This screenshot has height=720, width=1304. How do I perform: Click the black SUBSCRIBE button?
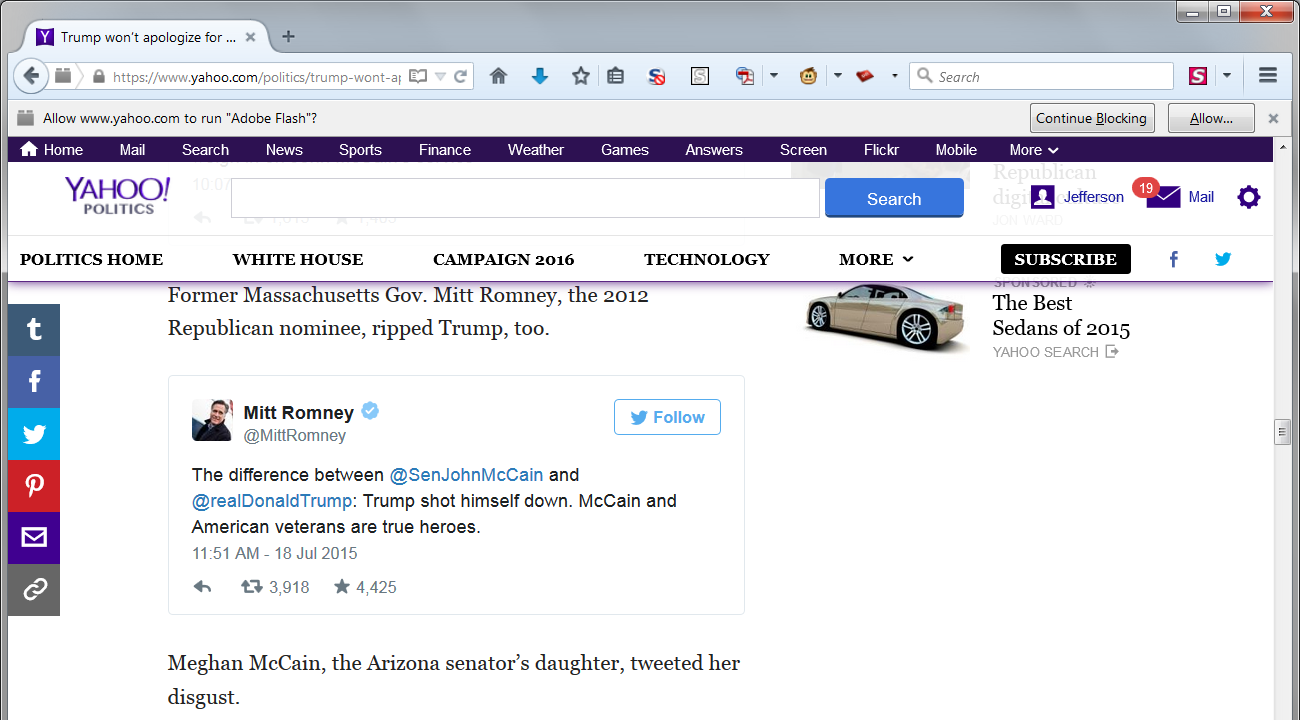(x=1066, y=259)
